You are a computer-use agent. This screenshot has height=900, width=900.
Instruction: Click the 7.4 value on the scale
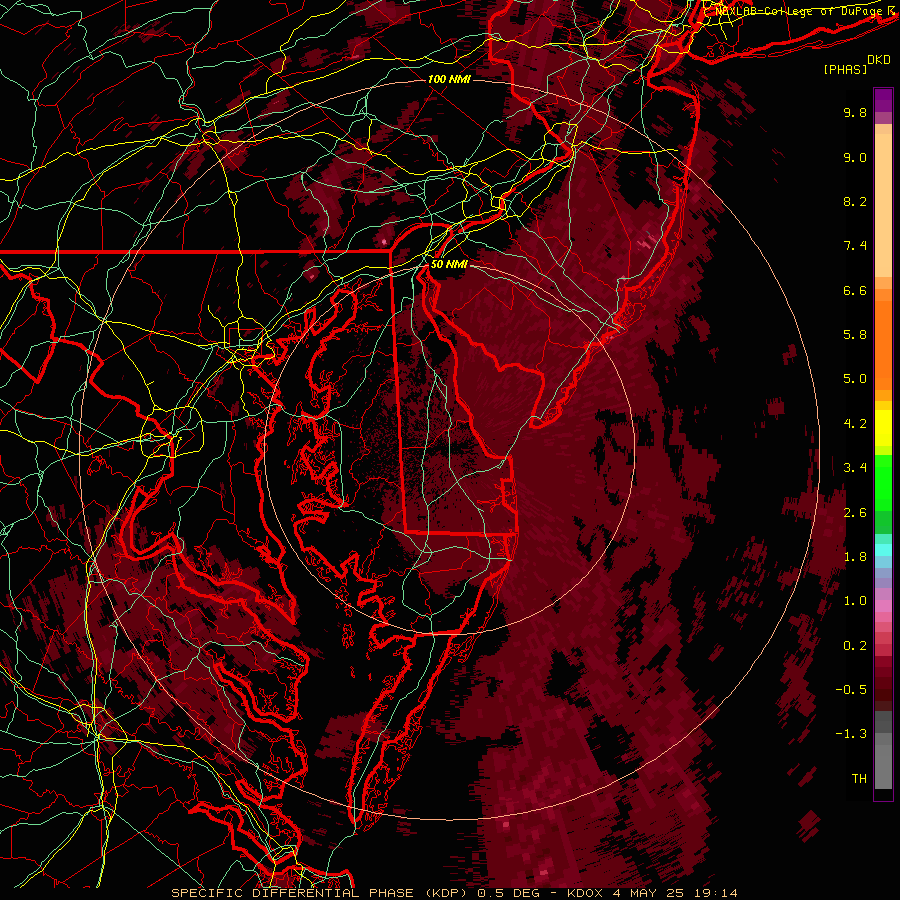click(x=855, y=246)
